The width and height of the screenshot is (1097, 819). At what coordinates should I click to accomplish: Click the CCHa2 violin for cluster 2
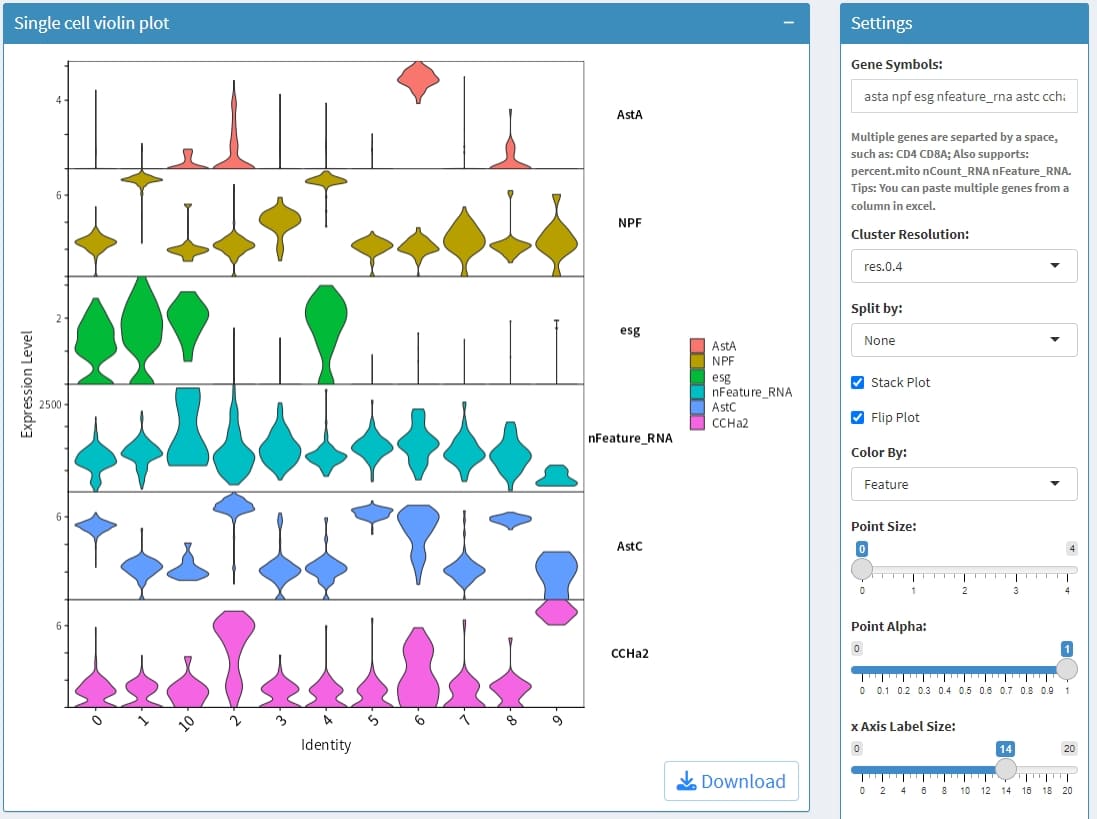click(x=234, y=655)
